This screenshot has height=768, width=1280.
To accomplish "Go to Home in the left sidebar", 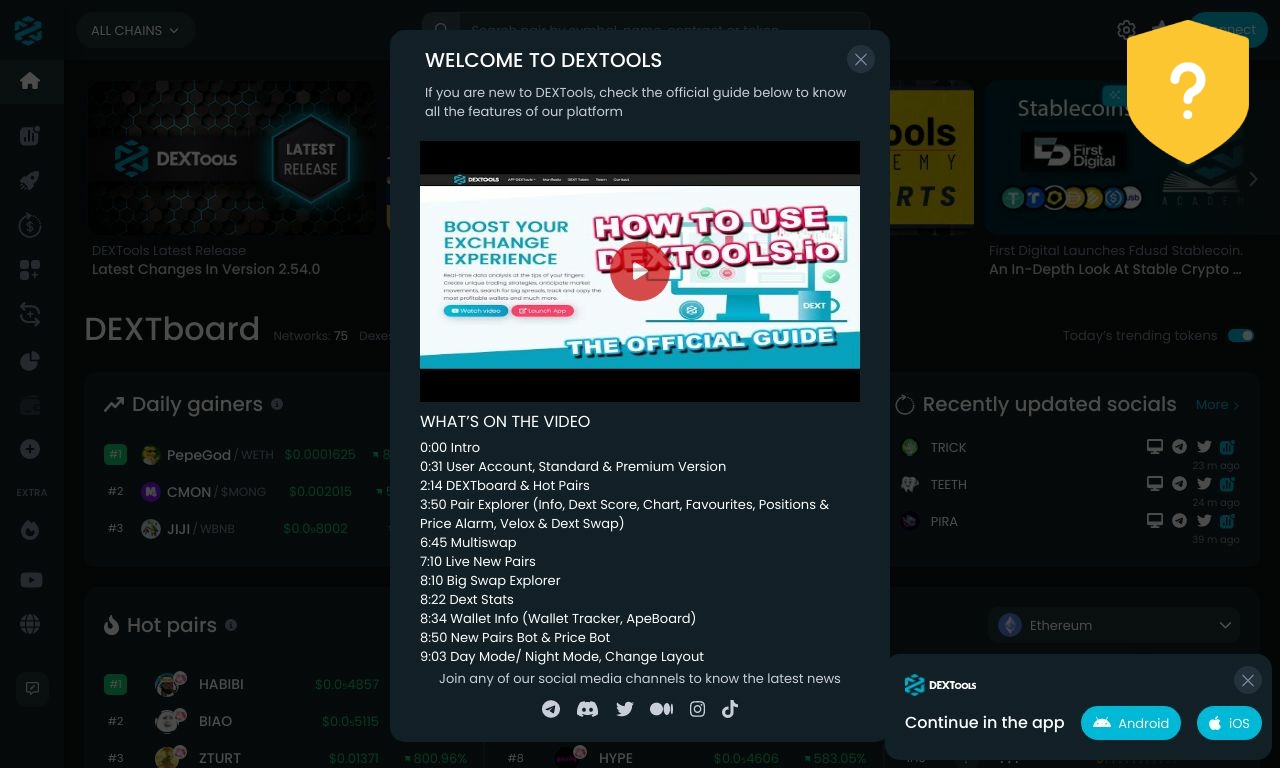I will pos(30,80).
